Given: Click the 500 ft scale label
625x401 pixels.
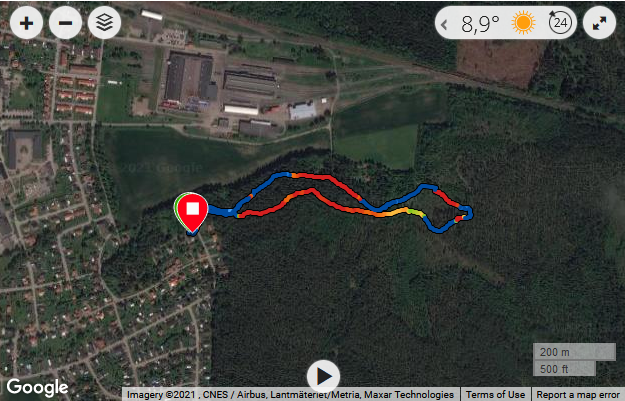Looking at the screenshot, I should pos(554,369).
